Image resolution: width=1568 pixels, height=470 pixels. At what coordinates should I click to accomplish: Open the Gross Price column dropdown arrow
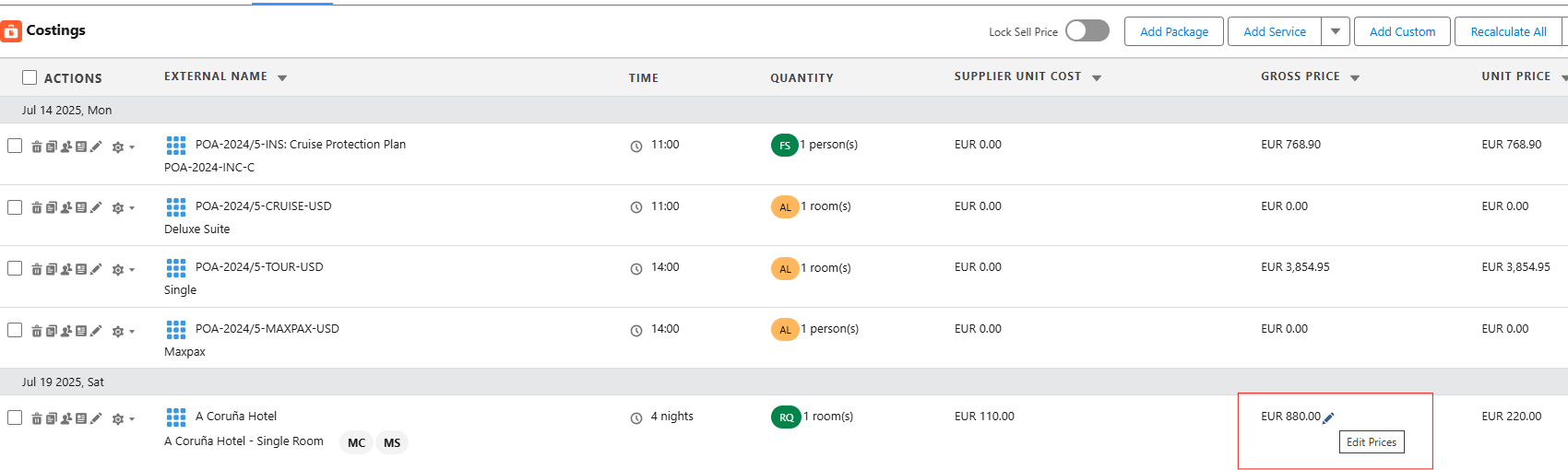[1355, 78]
